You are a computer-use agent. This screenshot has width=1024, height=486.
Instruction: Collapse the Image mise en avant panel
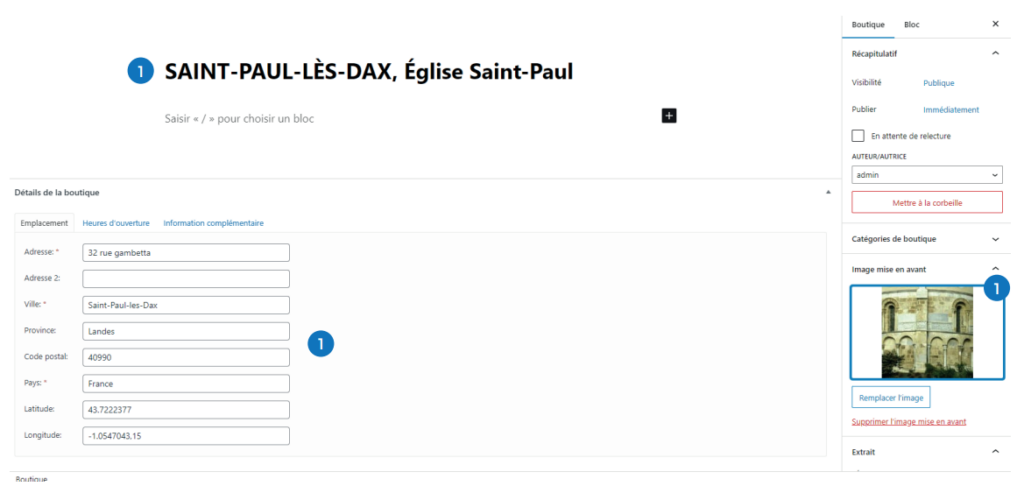[995, 269]
